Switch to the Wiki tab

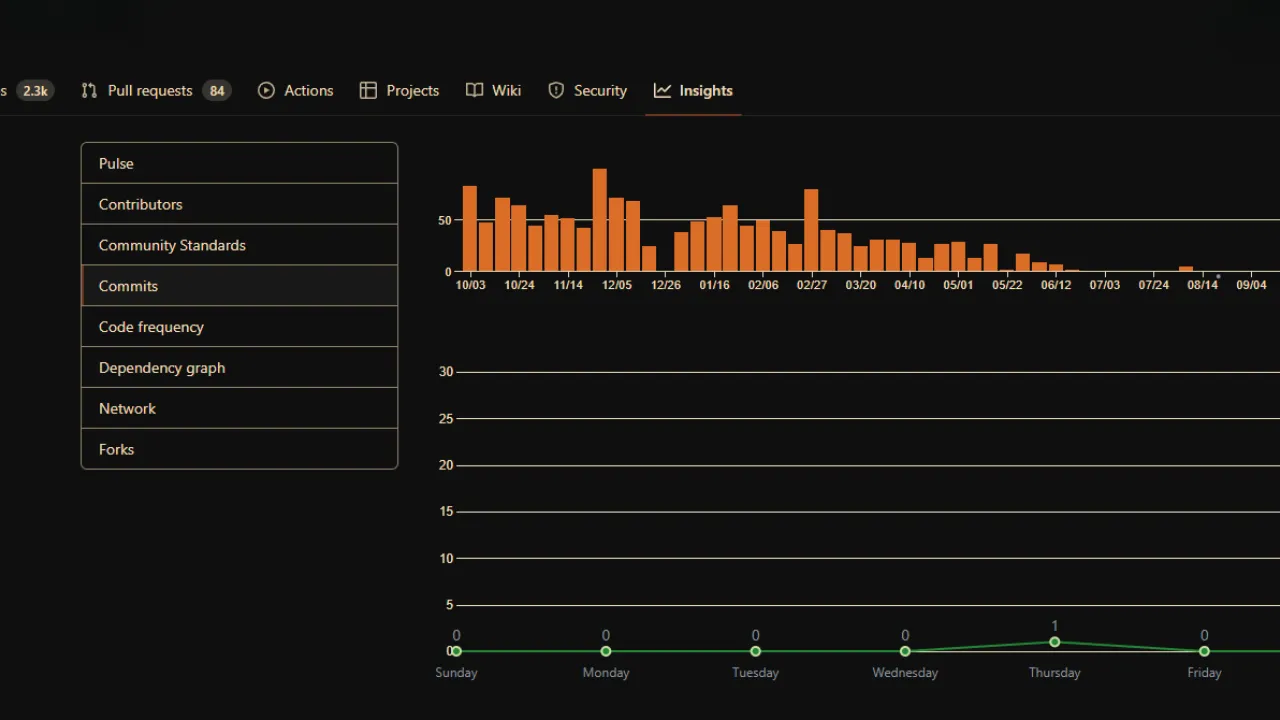(x=506, y=91)
